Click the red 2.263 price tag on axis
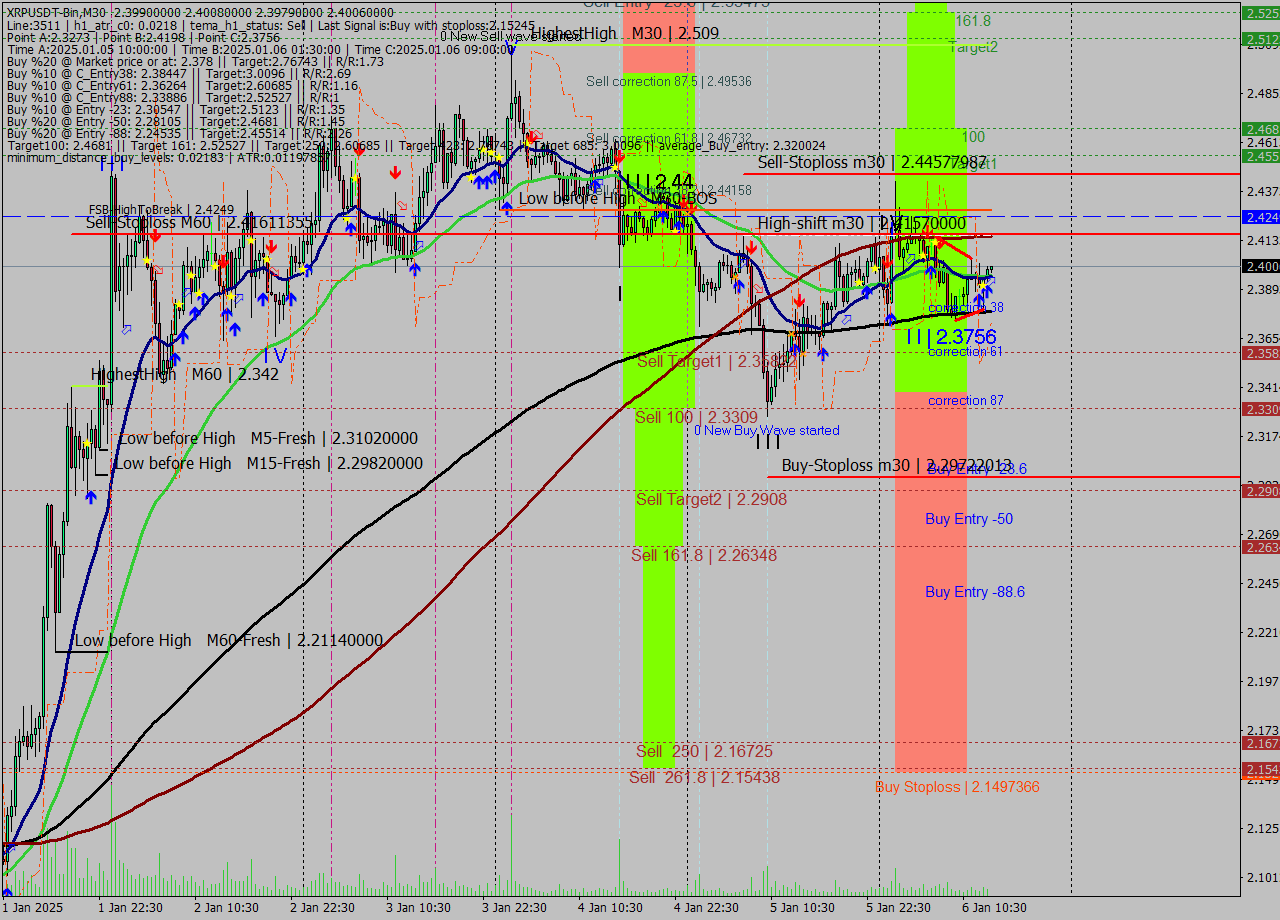This screenshot has width=1280, height=920. tap(1260, 546)
